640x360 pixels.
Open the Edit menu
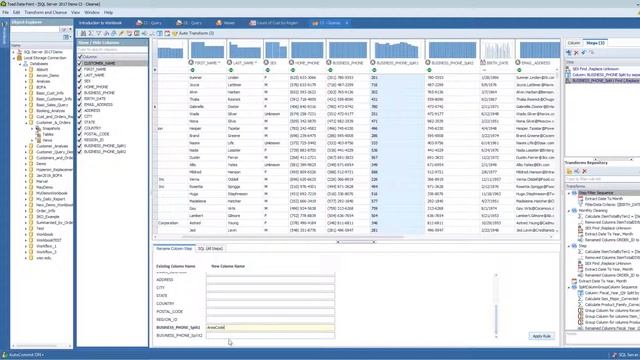click(16, 13)
